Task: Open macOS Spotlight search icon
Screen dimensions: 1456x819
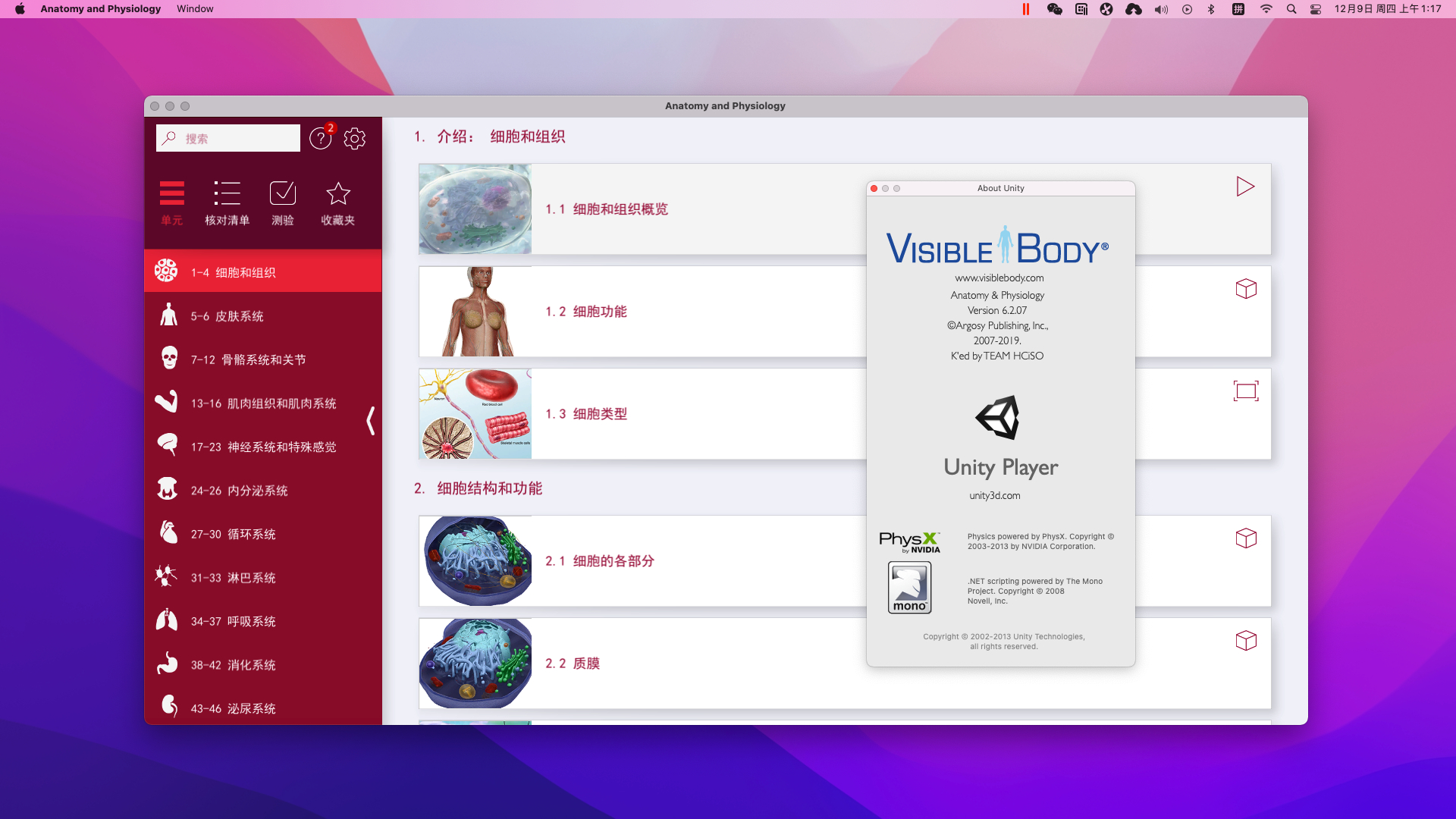Action: coord(1291,9)
